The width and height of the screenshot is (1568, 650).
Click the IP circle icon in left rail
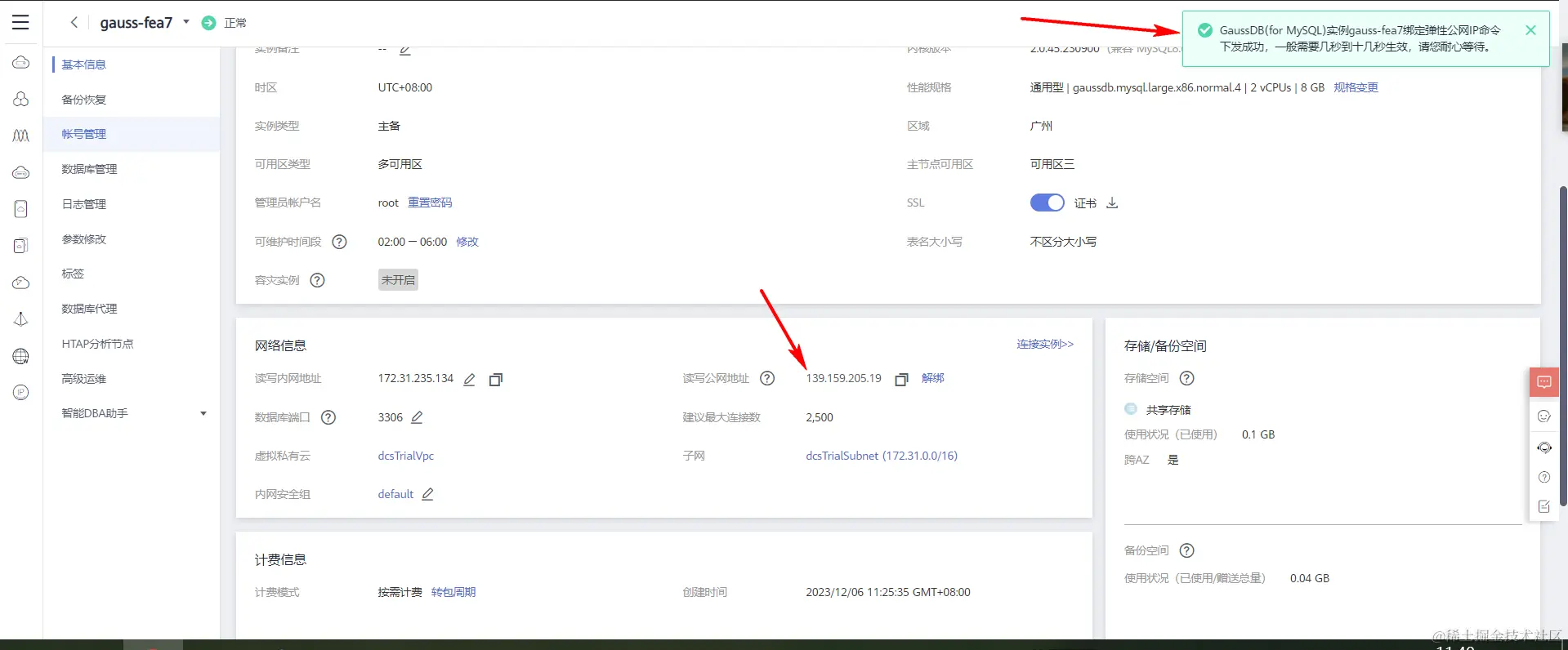point(21,393)
